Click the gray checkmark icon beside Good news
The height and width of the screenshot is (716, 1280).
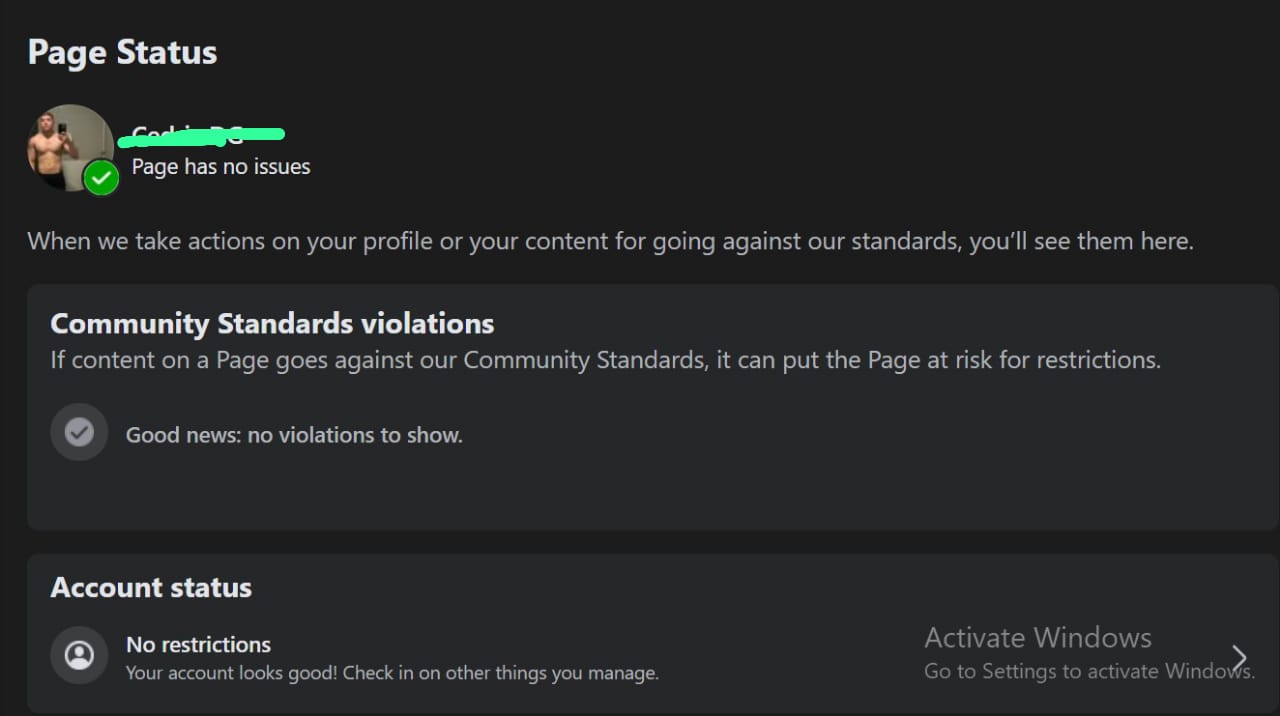tap(79, 432)
